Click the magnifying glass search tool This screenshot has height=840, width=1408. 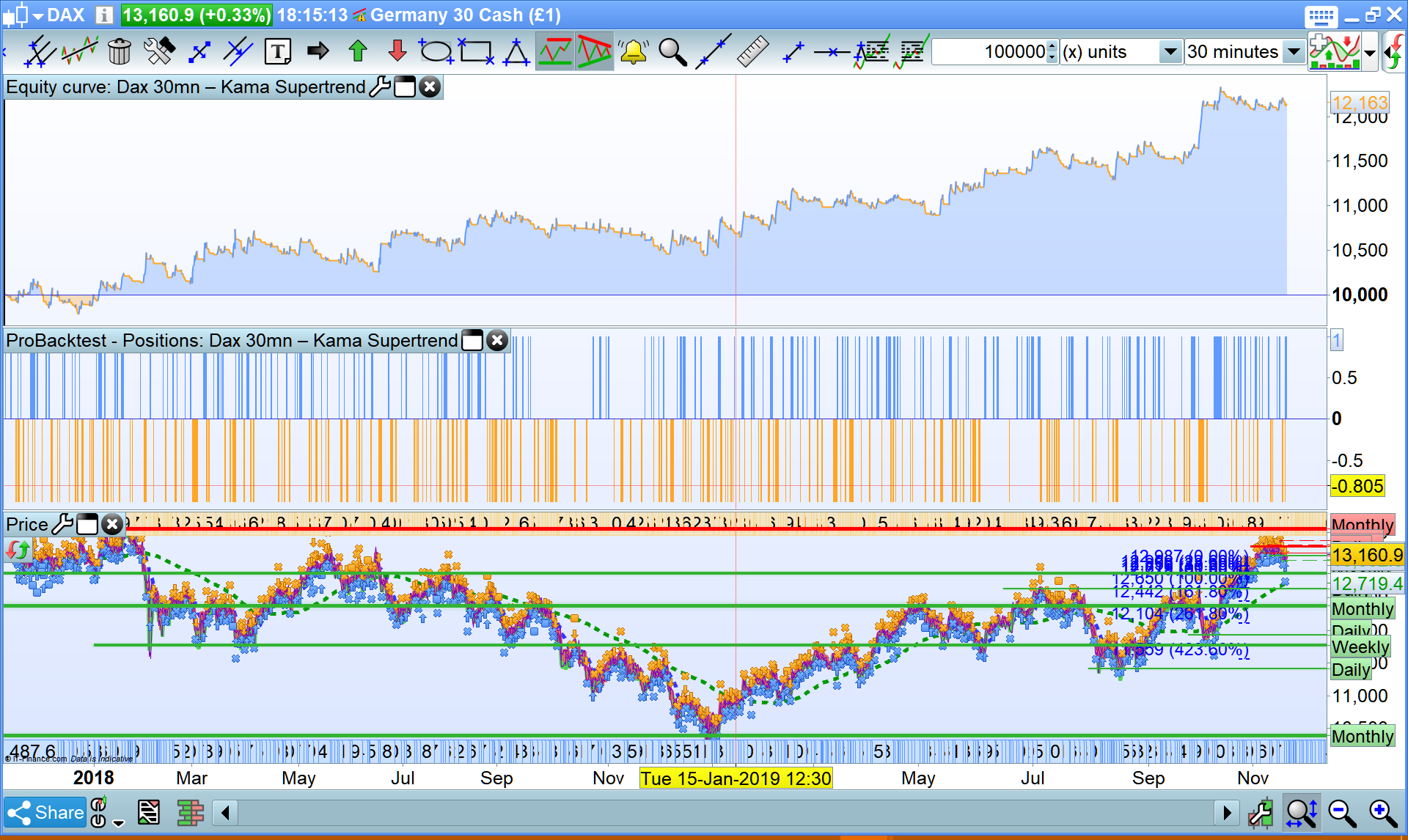(672, 51)
